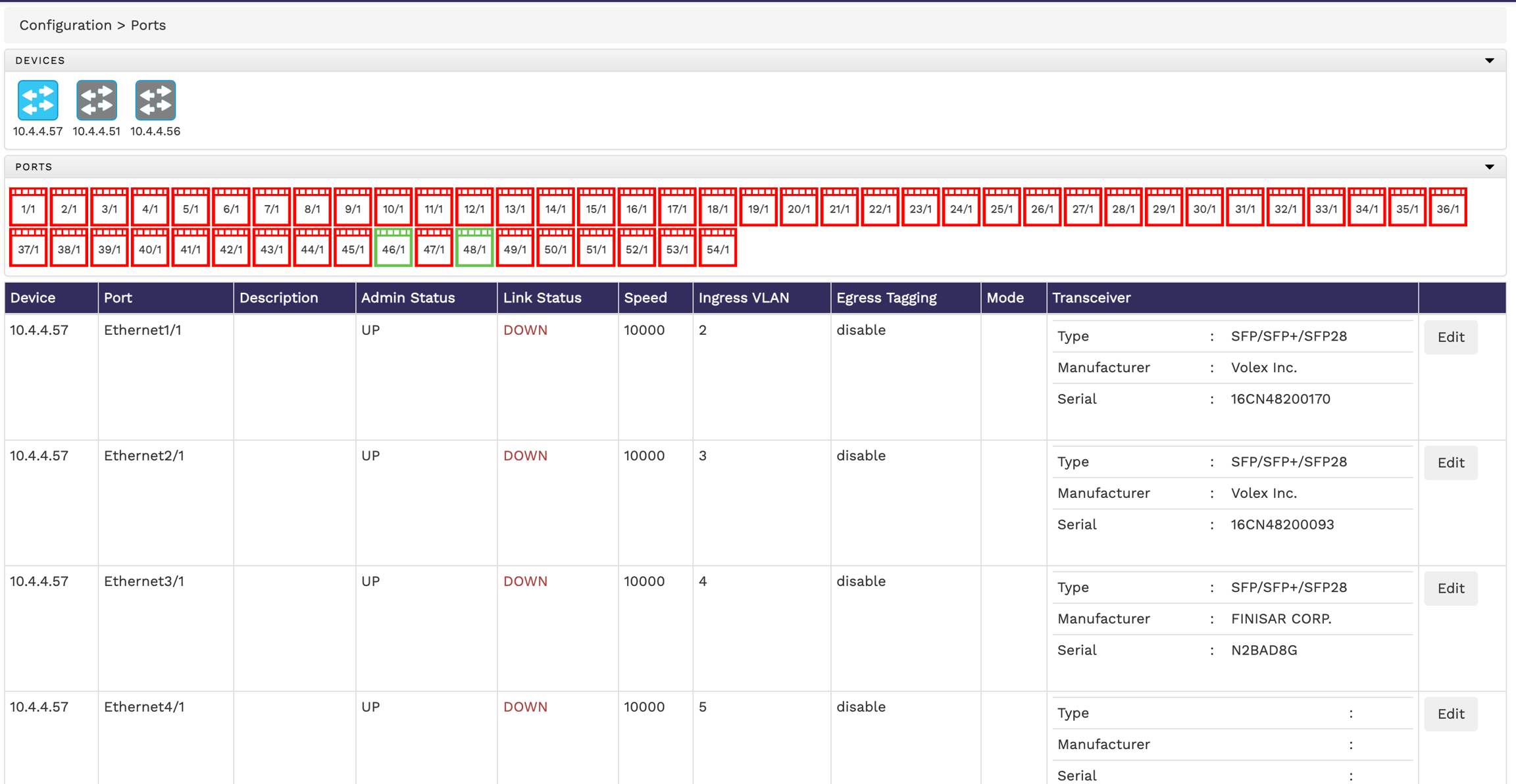Click the Admin Status column header
Viewport: 1516px width, 784px height.
[408, 298]
